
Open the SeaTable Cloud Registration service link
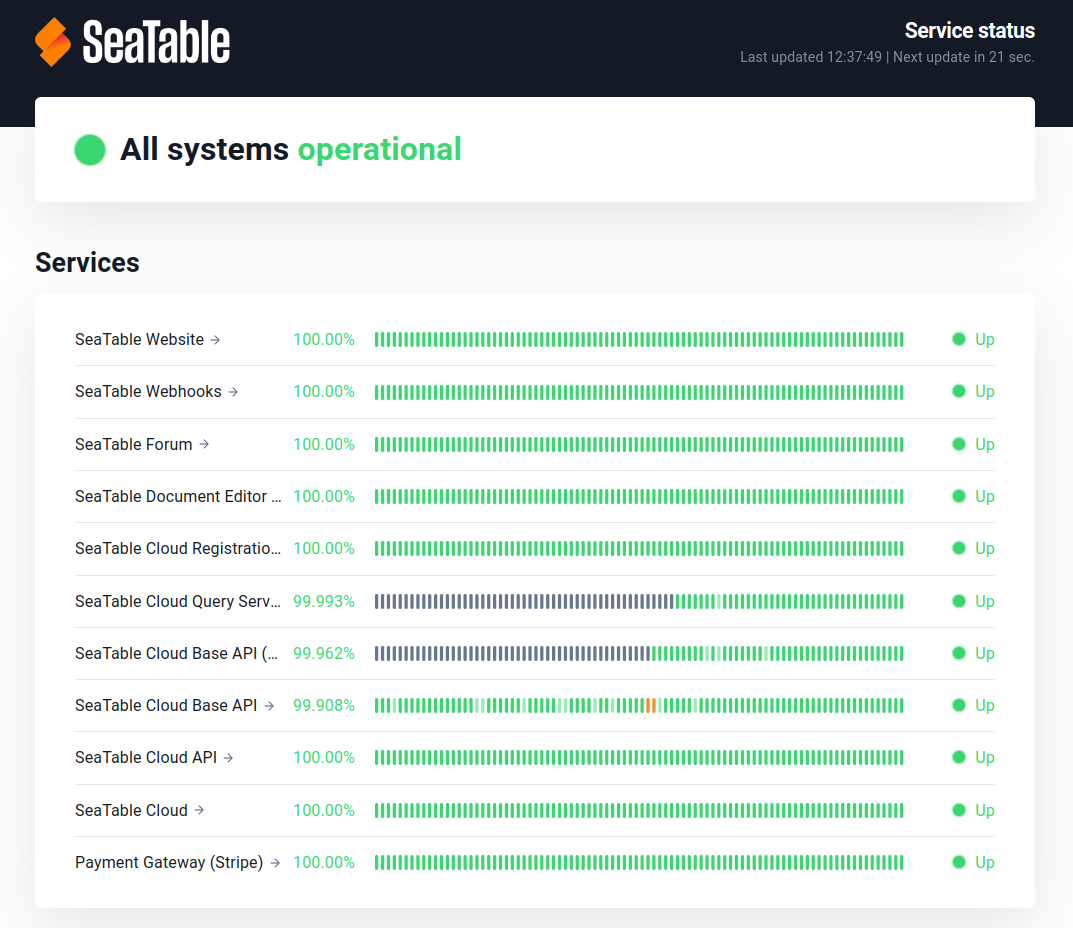pyautogui.click(x=178, y=548)
